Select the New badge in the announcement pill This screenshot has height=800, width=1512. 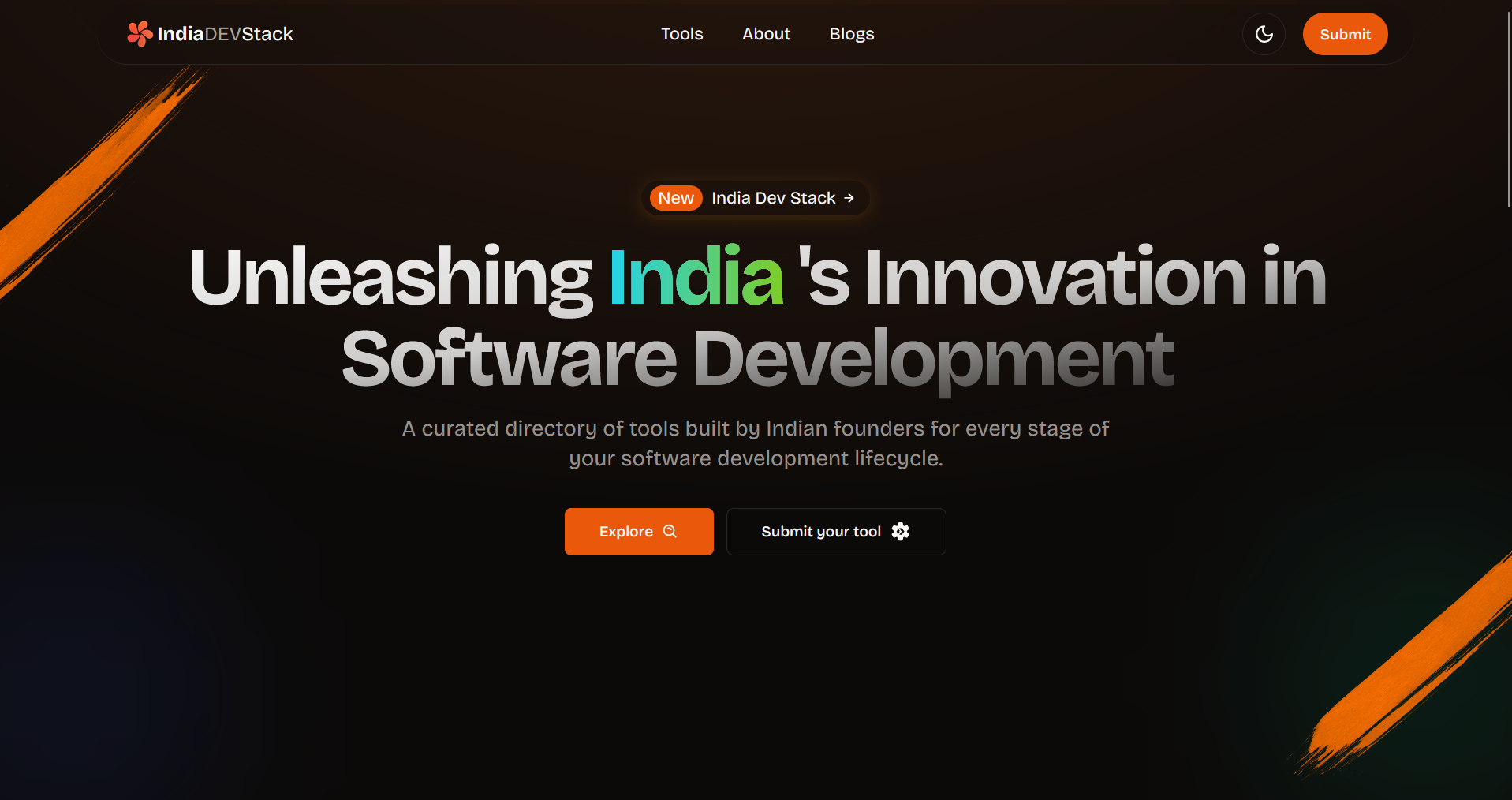pos(675,198)
